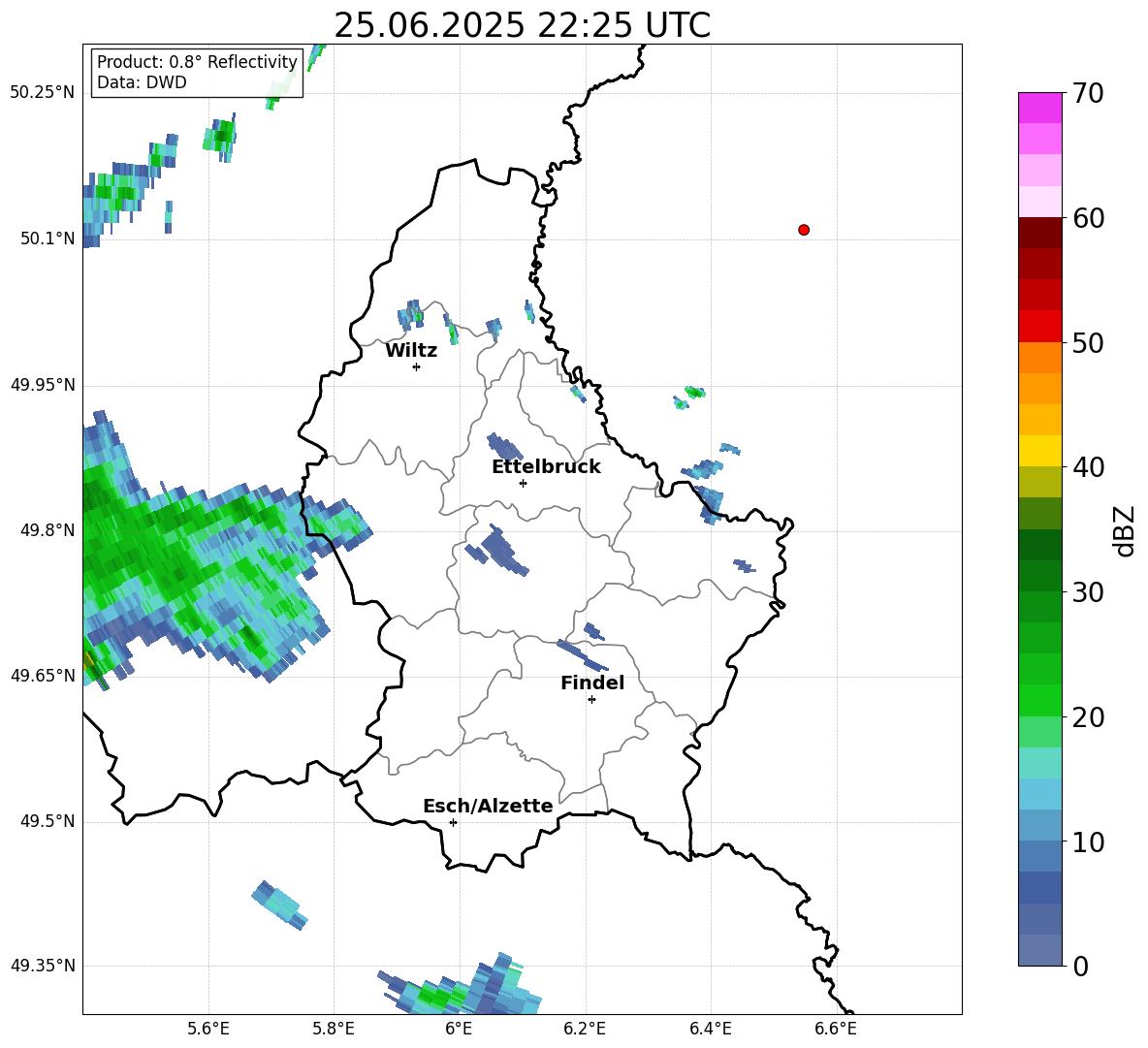The height and width of the screenshot is (1048, 1148).
Task: Click the 49.65°N latitude label
Action: pyautogui.click(x=43, y=675)
